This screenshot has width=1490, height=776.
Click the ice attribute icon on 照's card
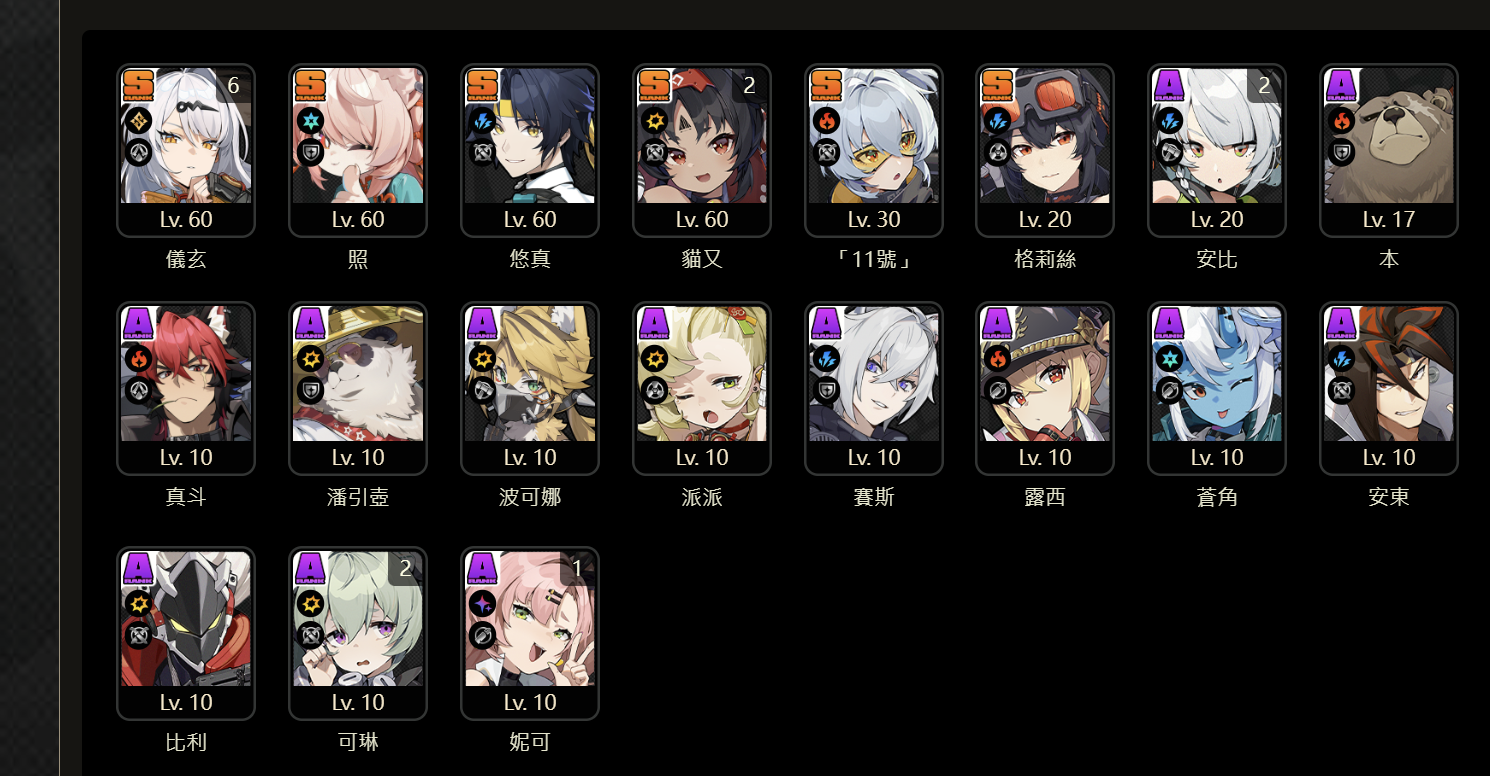(310, 121)
